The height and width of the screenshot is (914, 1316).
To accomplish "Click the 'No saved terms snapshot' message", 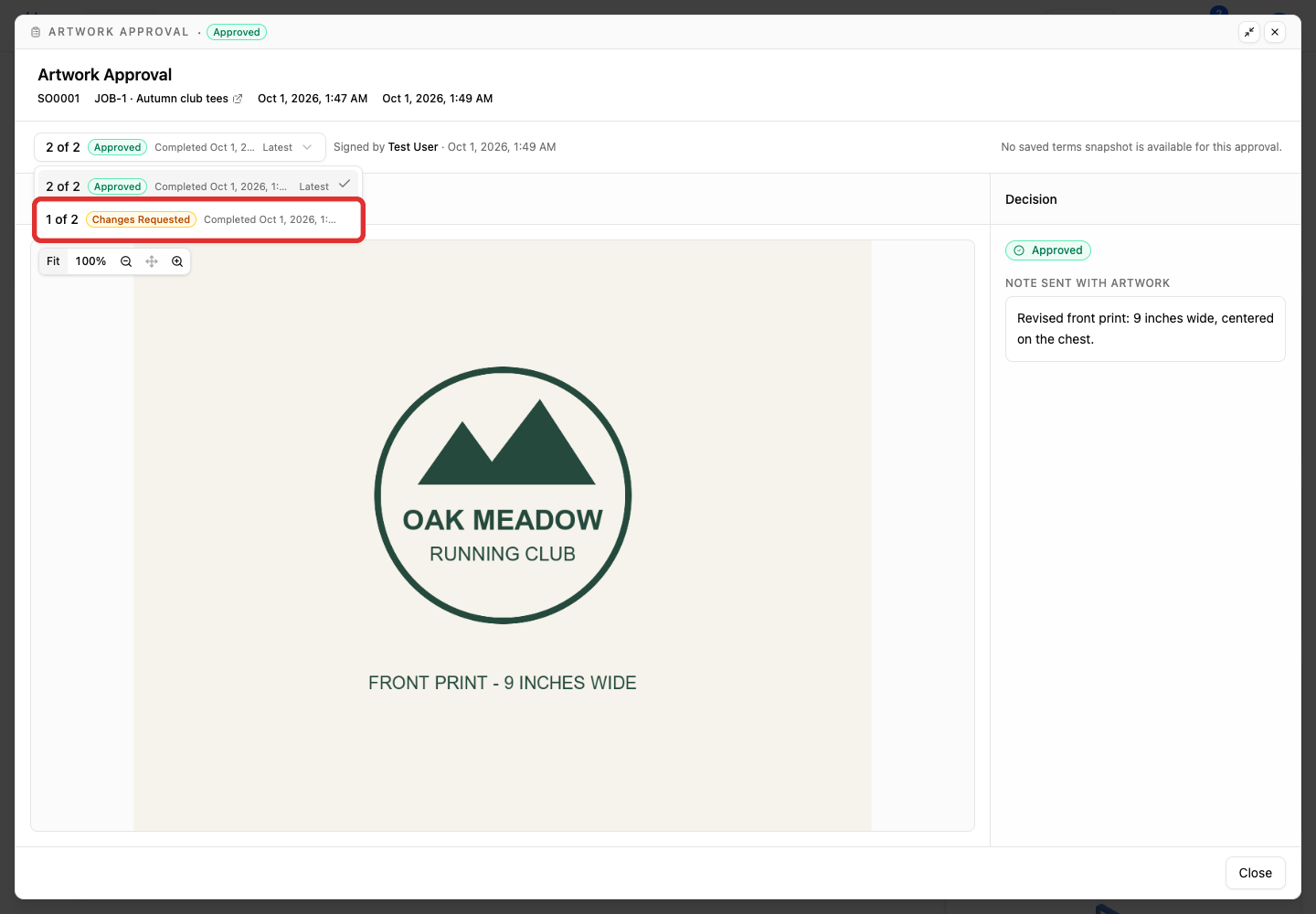I will (1141, 147).
